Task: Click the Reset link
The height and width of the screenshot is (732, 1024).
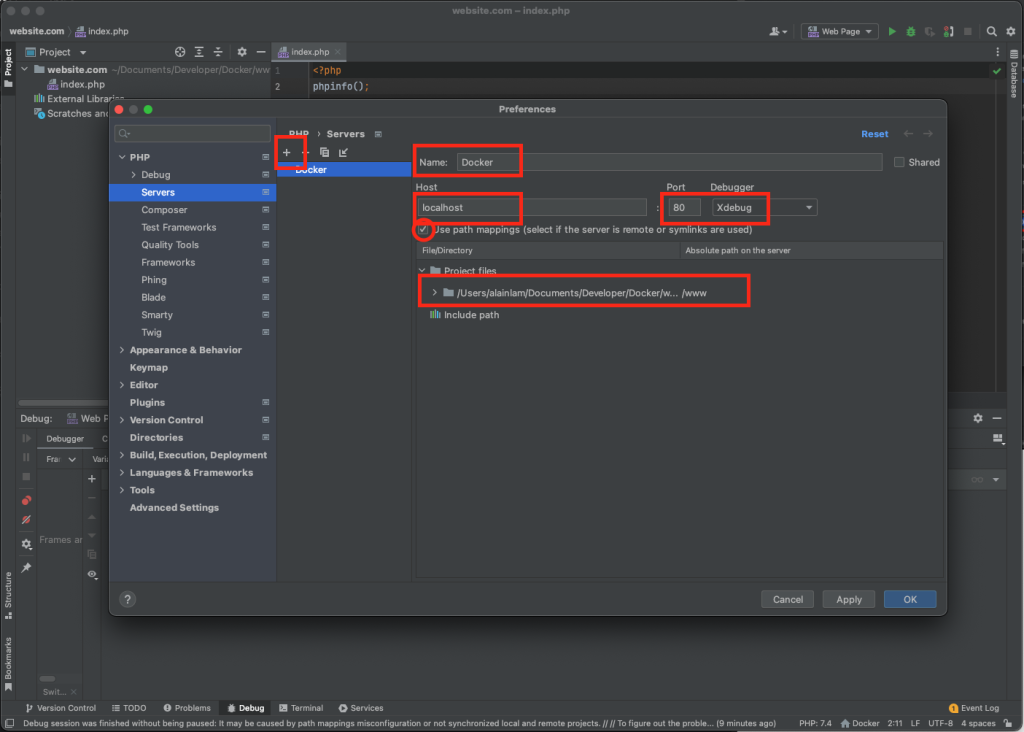Action: [874, 134]
